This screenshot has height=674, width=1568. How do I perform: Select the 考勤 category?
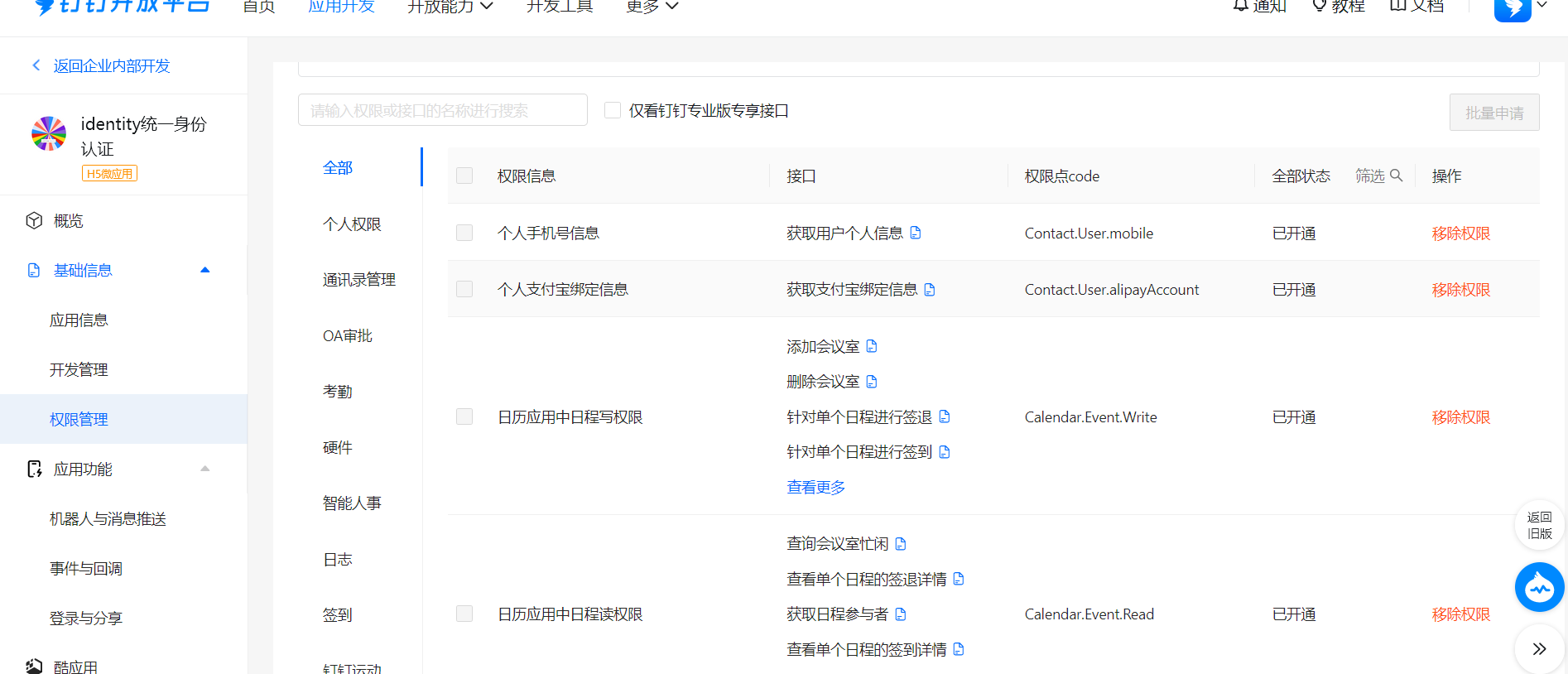coord(338,391)
